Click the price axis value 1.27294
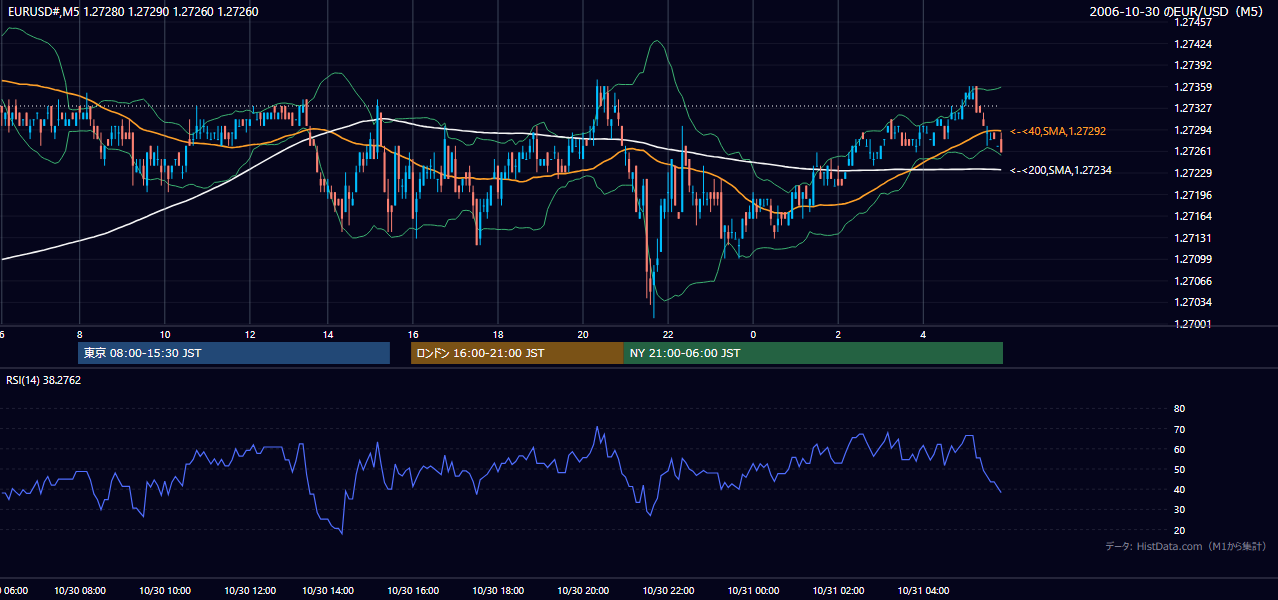The width and height of the screenshot is (1278, 600). [1192, 130]
